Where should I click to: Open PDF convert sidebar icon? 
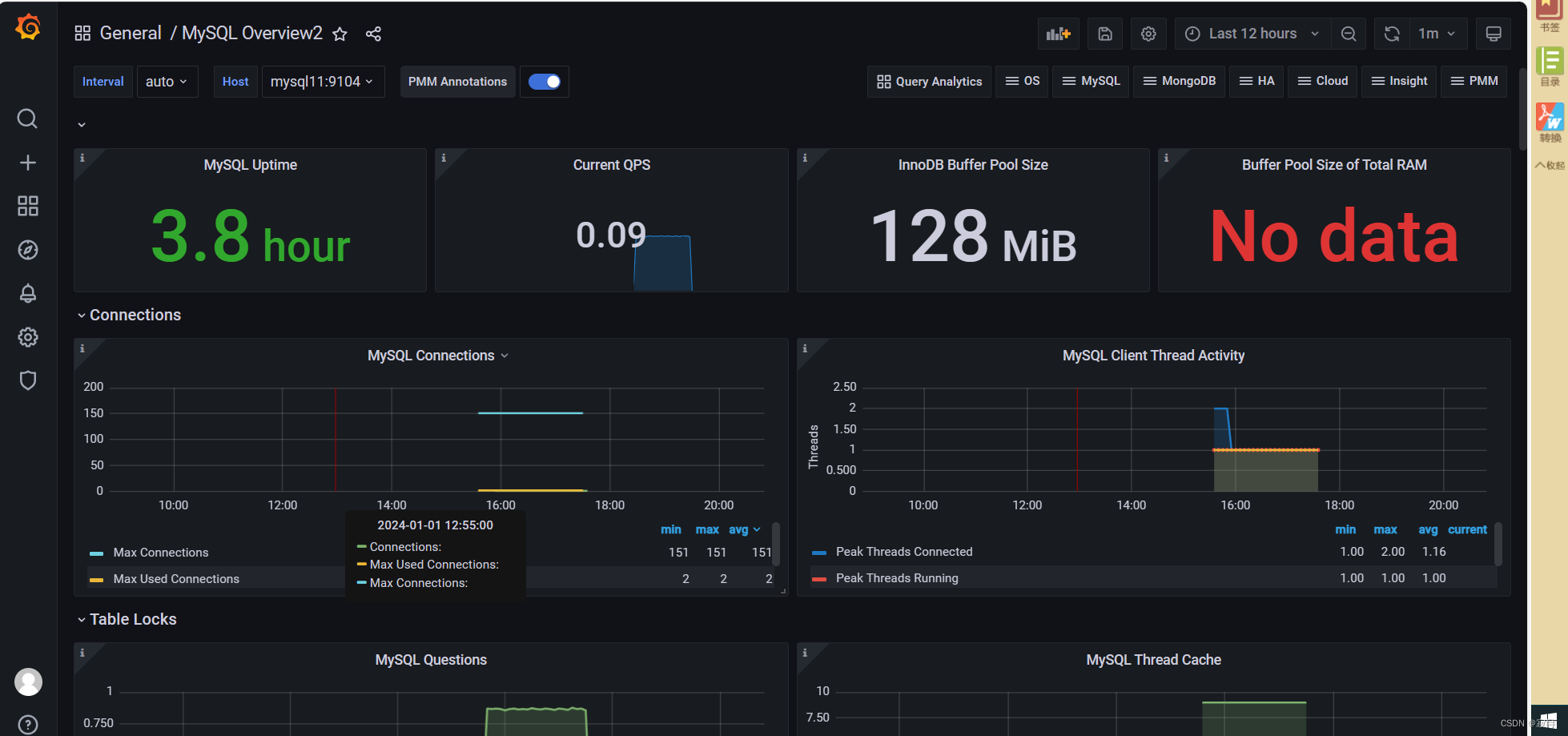pos(1550,122)
